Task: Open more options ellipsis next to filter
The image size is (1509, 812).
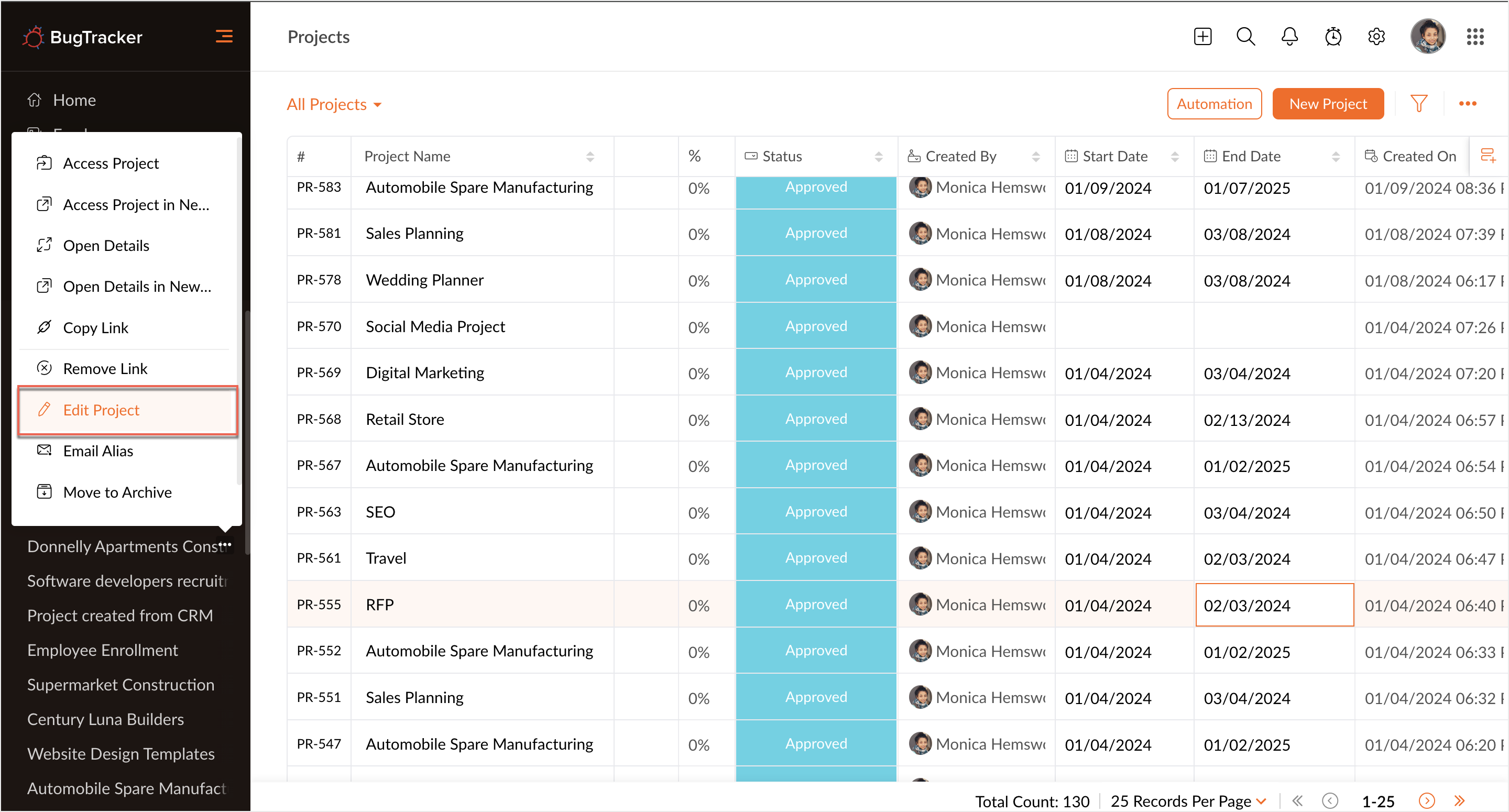Action: click(x=1467, y=104)
